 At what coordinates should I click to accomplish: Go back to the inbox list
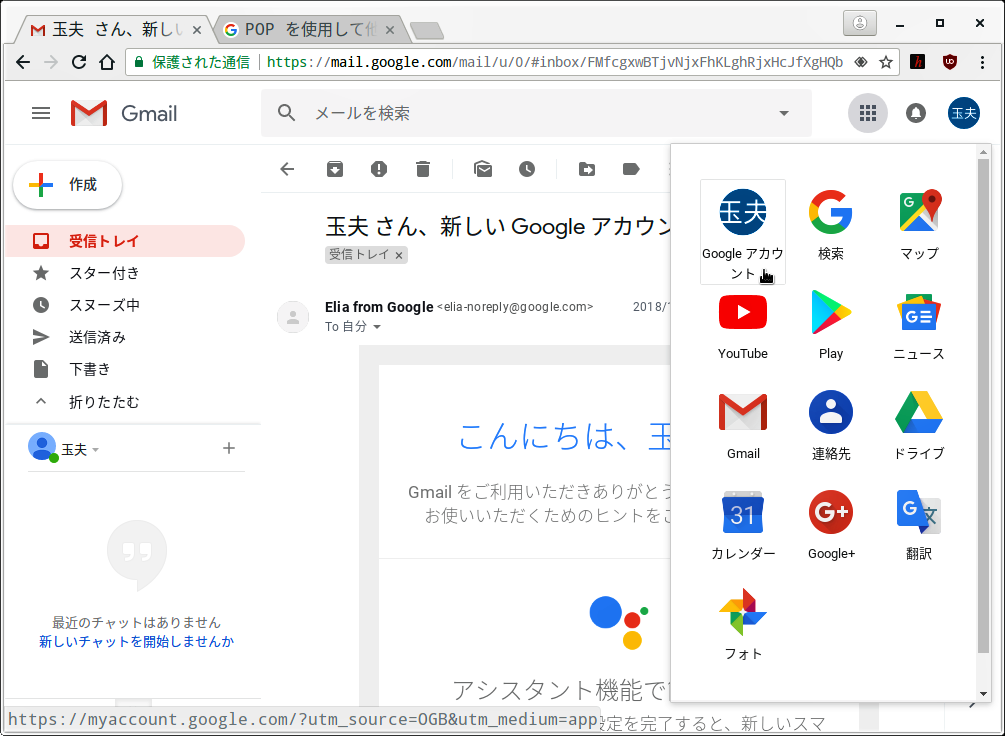[x=287, y=169]
